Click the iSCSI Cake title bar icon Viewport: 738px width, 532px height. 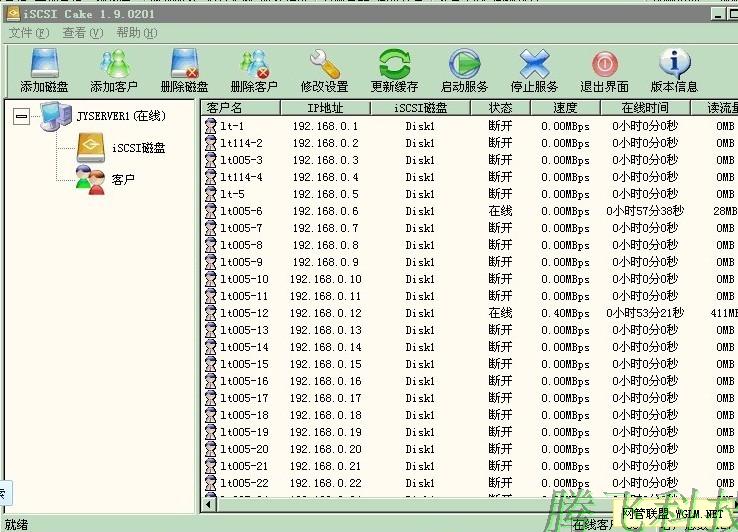click(14, 14)
